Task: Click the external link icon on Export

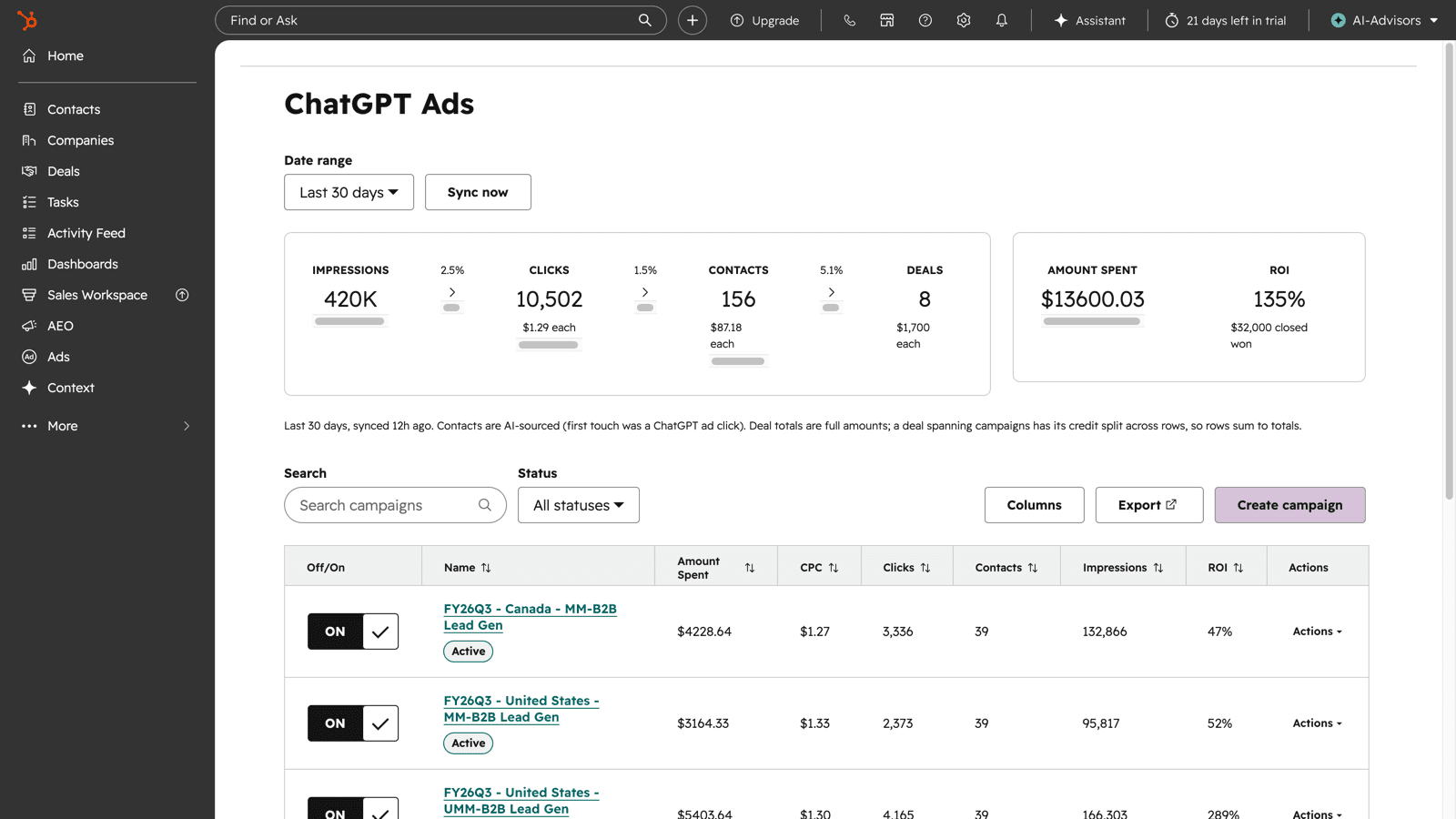Action: (1171, 504)
